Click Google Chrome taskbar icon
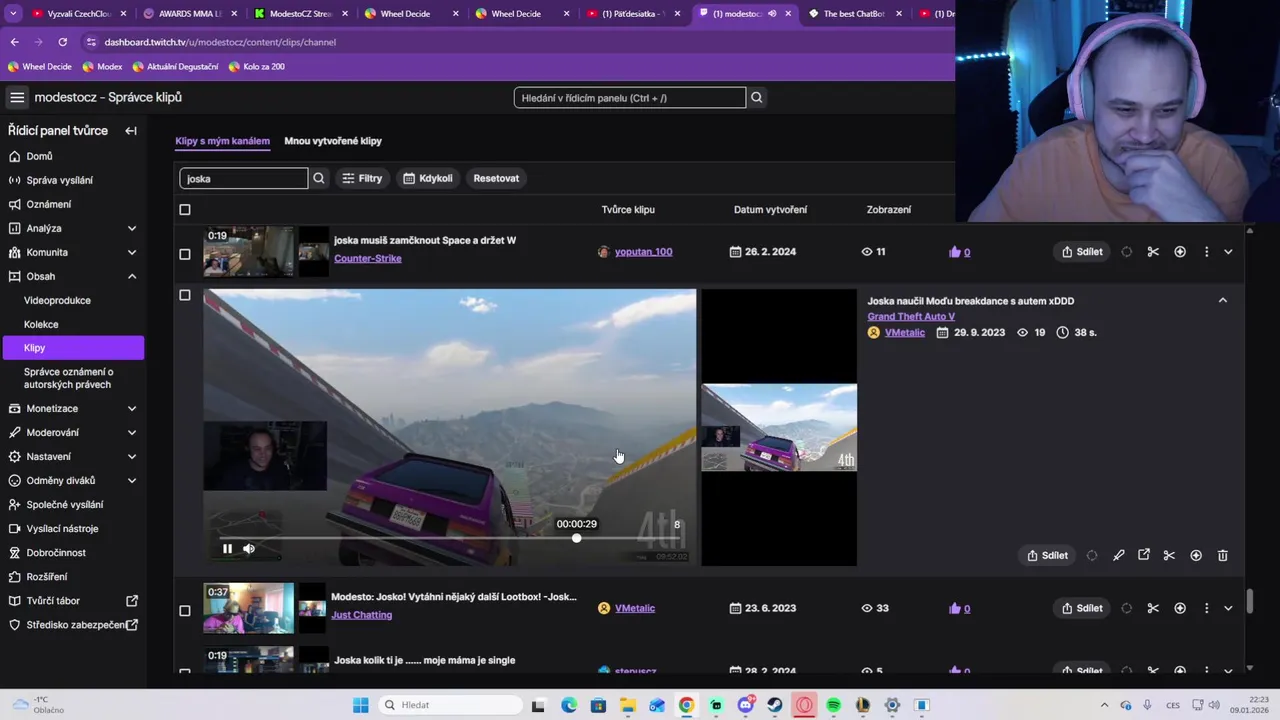This screenshot has width=1280, height=720. point(686,705)
